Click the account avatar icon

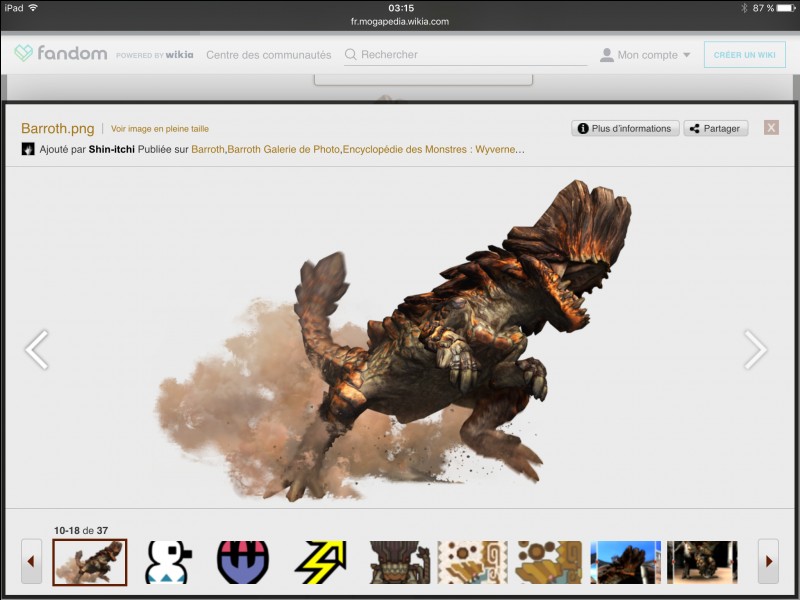pos(607,55)
